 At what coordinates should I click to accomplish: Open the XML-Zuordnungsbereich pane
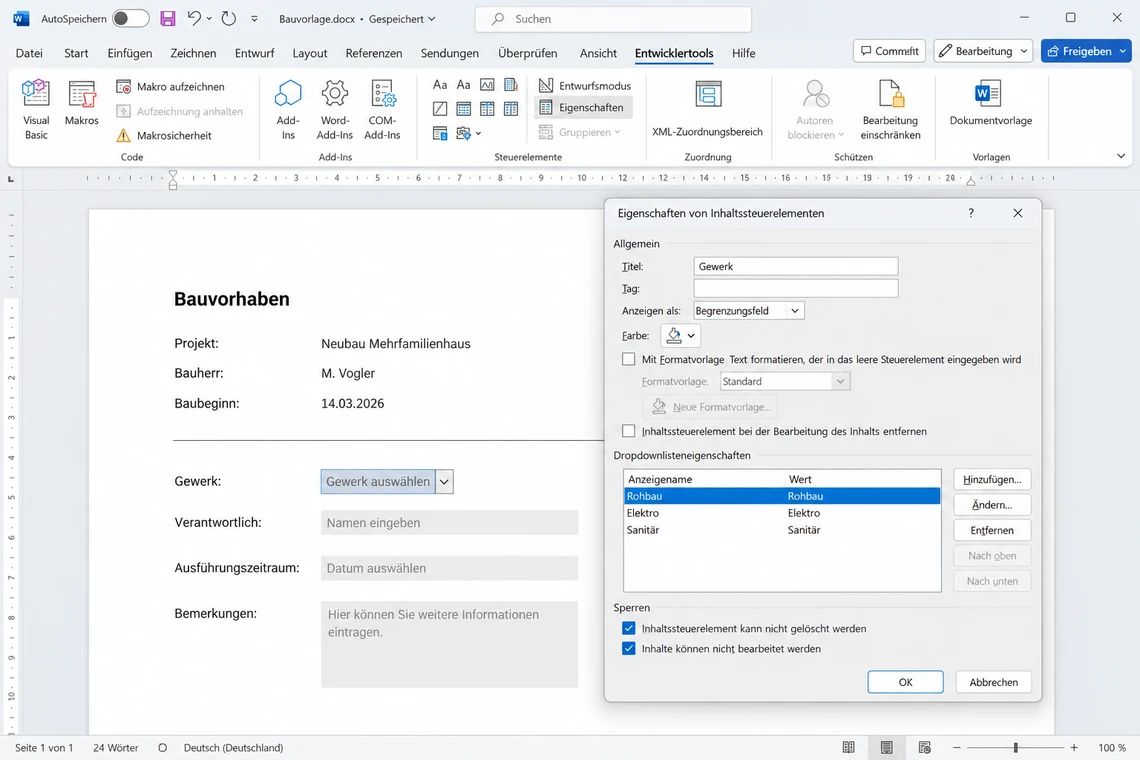point(707,108)
